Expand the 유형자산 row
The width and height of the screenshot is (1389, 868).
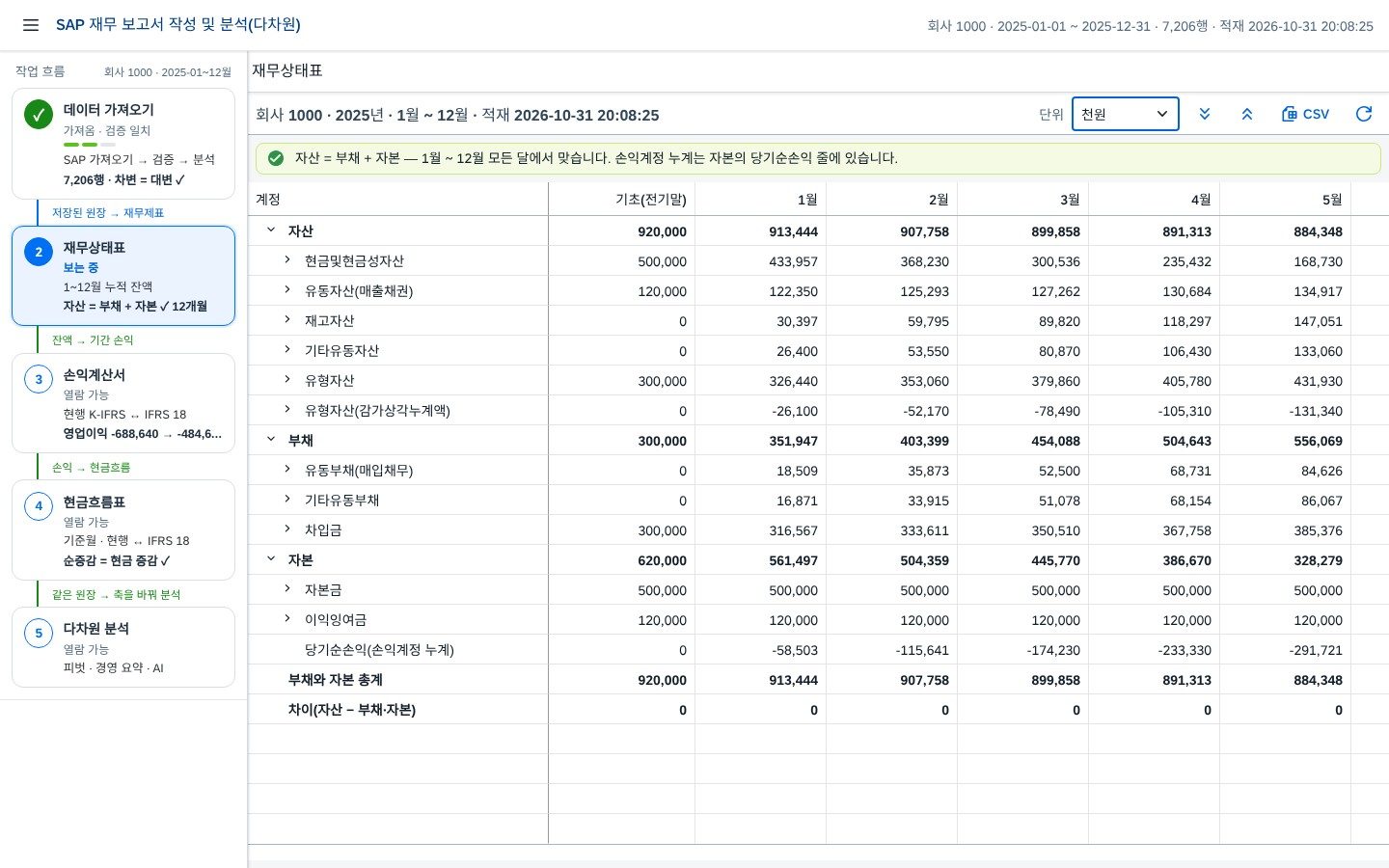(x=287, y=380)
